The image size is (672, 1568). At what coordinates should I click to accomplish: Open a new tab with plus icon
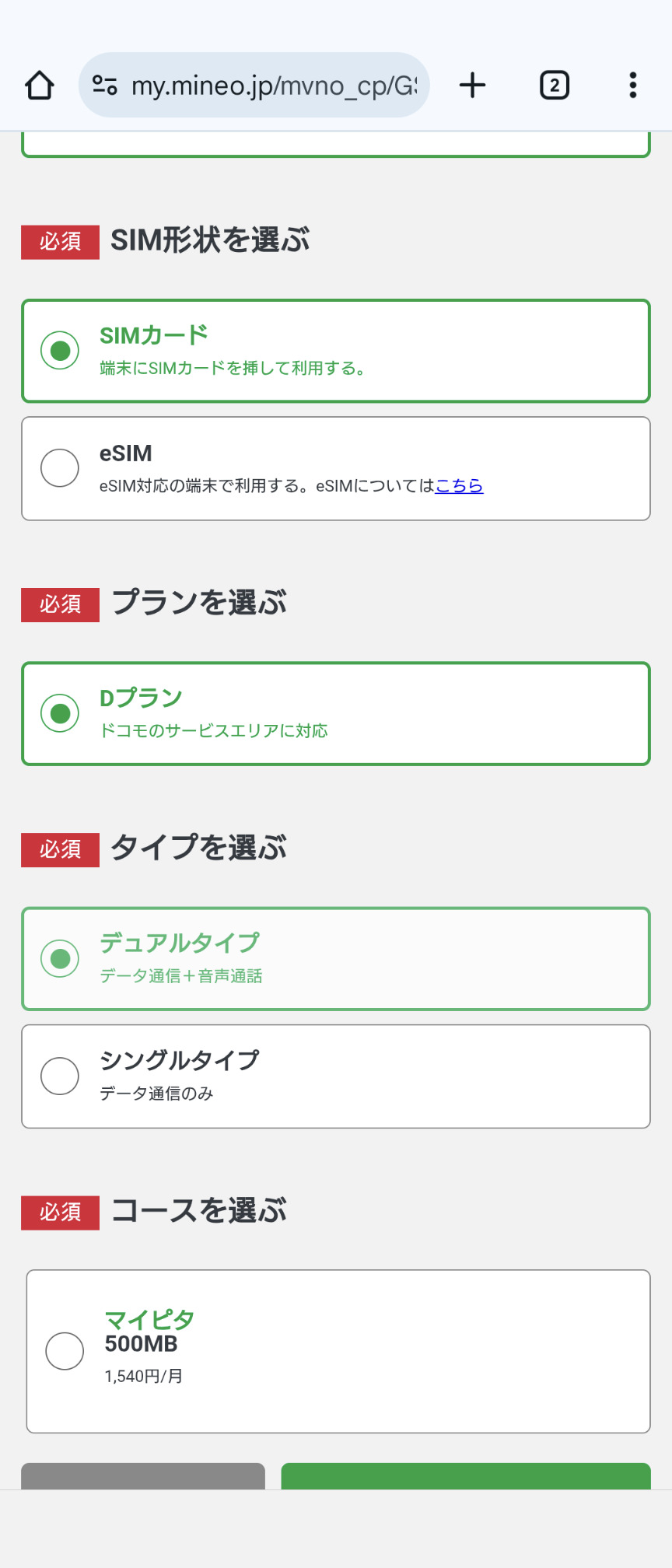tap(472, 85)
